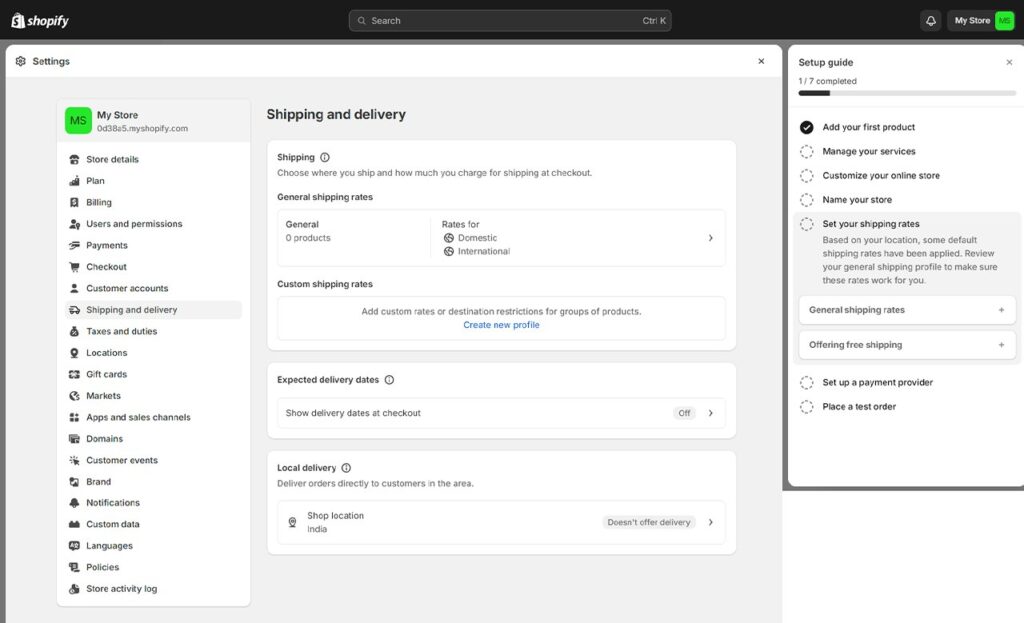The width and height of the screenshot is (1024, 623).
Task: Click the Shipping and delivery truck icon
Action: coord(74,310)
